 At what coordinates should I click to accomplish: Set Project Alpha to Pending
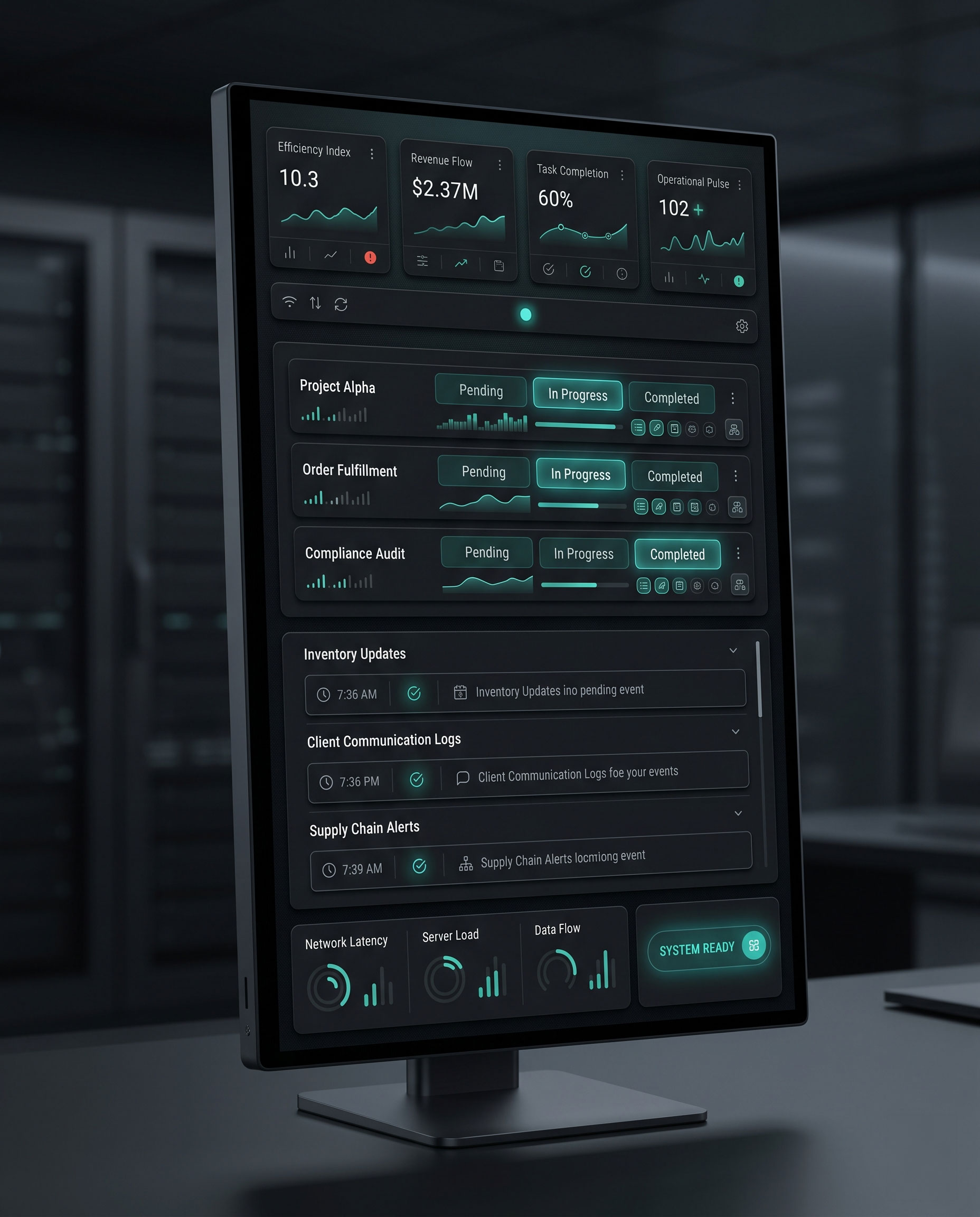(x=481, y=390)
